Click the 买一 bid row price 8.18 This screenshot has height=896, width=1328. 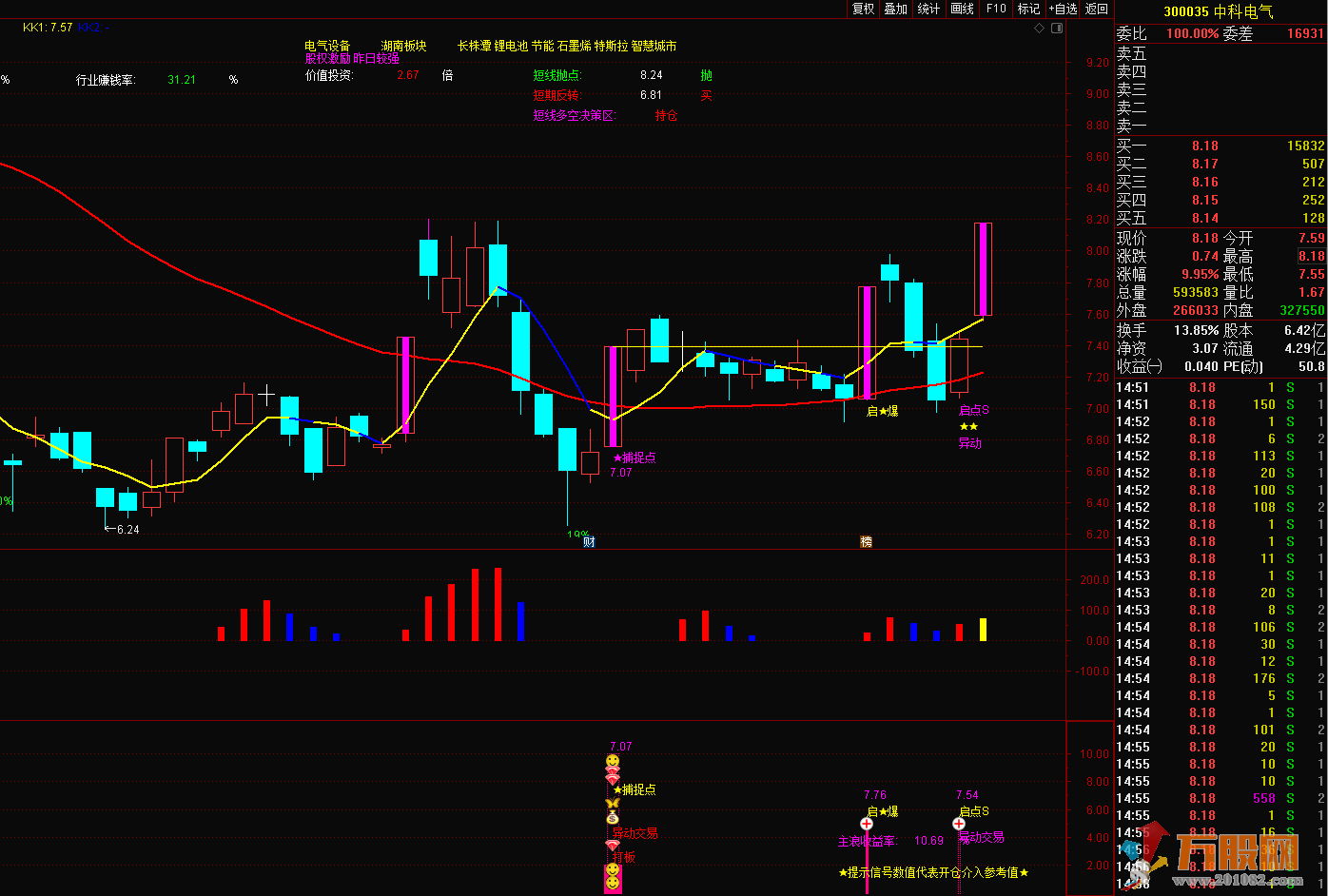click(x=1205, y=146)
